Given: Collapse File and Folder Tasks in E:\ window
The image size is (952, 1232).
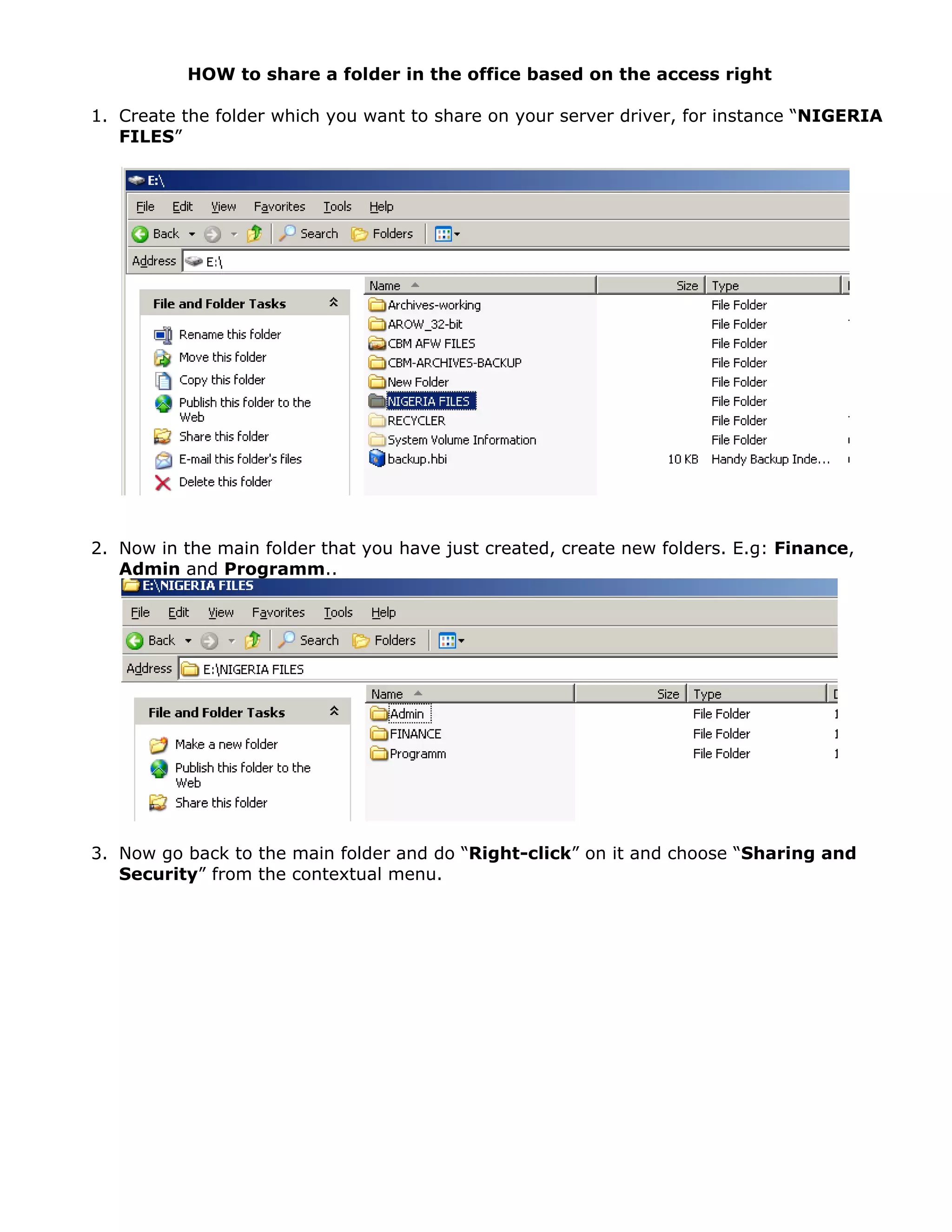Looking at the screenshot, I should click(x=333, y=303).
